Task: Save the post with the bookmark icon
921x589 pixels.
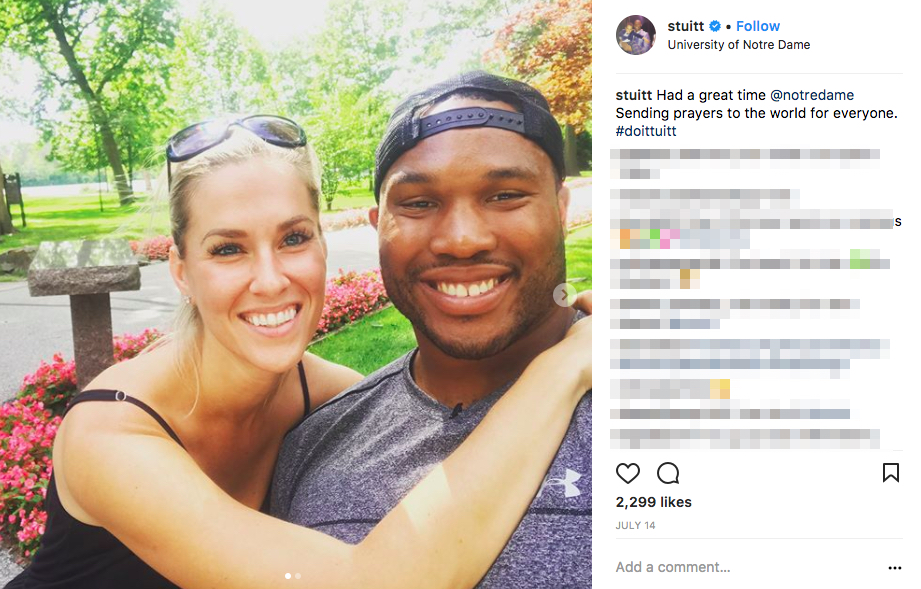Action: (x=890, y=472)
